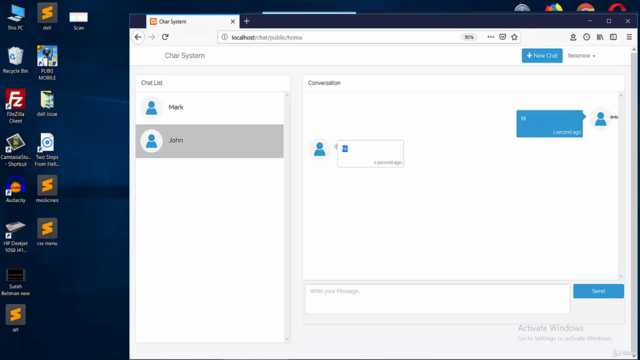This screenshot has width=640, height=360.
Task: Click the conversation scrollbar down arrow
Action: pyautogui.click(x=621, y=276)
